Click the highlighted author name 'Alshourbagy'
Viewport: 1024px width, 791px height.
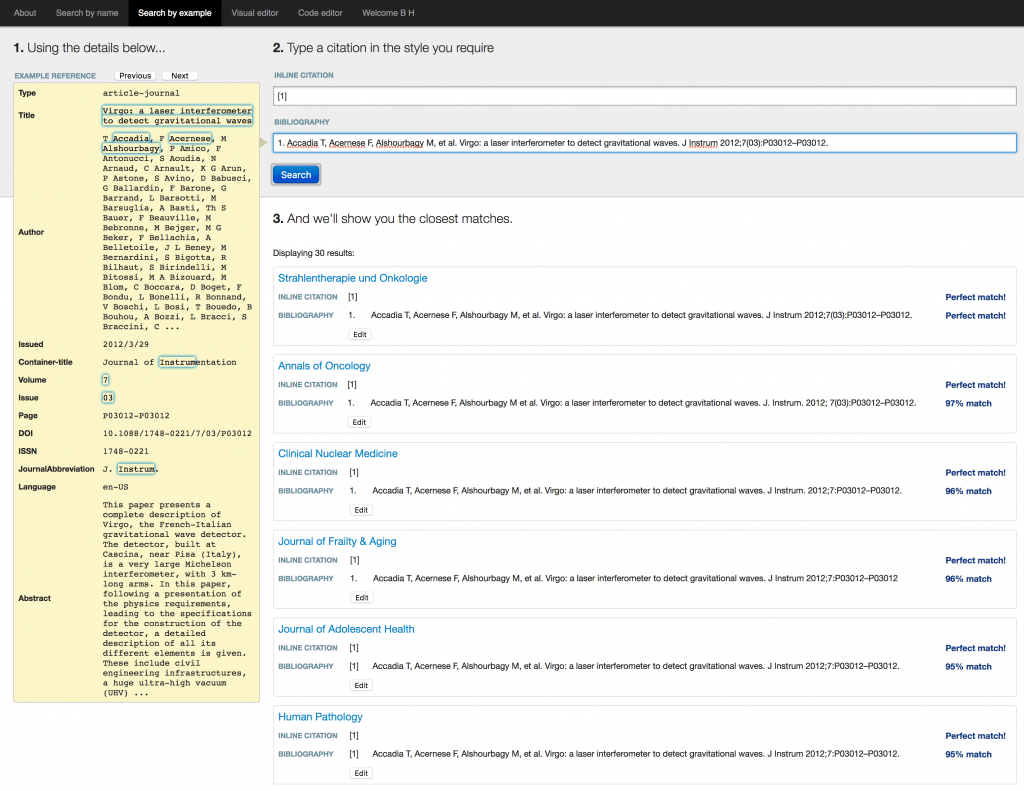pyautogui.click(x=131, y=148)
